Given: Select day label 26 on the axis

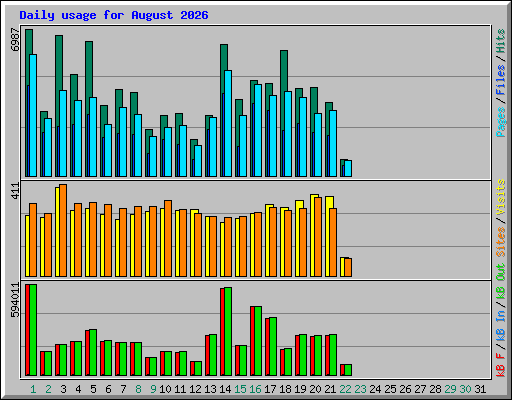Looking at the screenshot, I should pyautogui.click(x=405, y=389).
